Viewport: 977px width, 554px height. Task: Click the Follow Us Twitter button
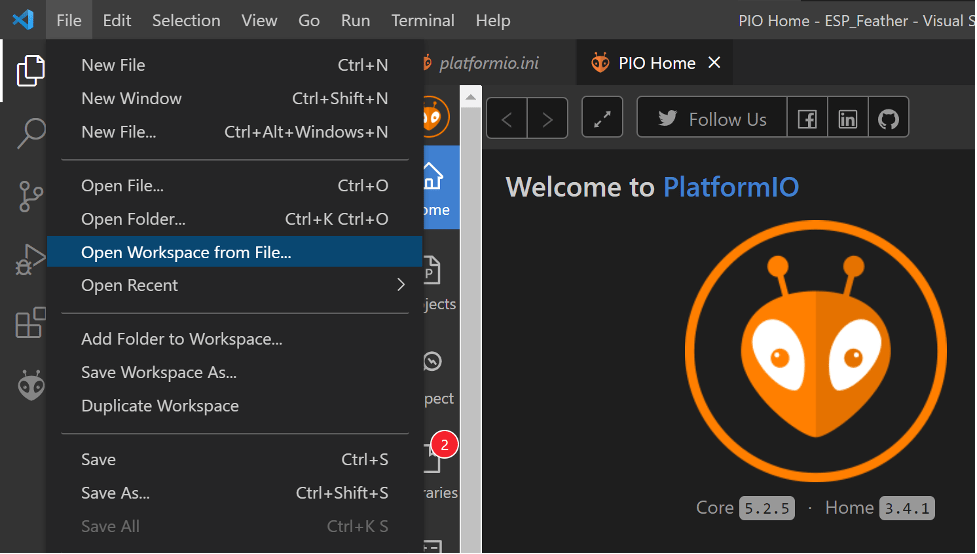(712, 120)
